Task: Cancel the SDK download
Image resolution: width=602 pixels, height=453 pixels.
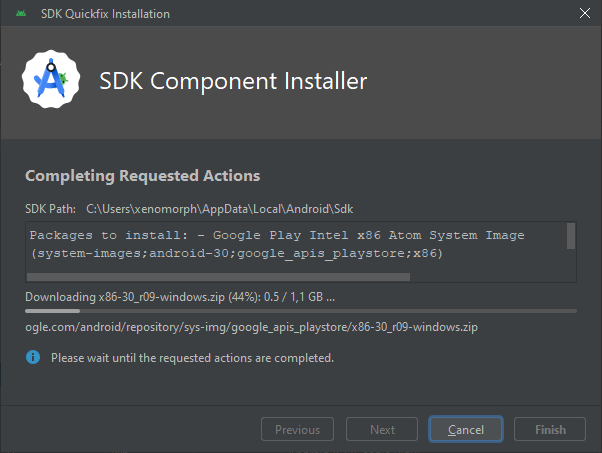Action: [466, 429]
